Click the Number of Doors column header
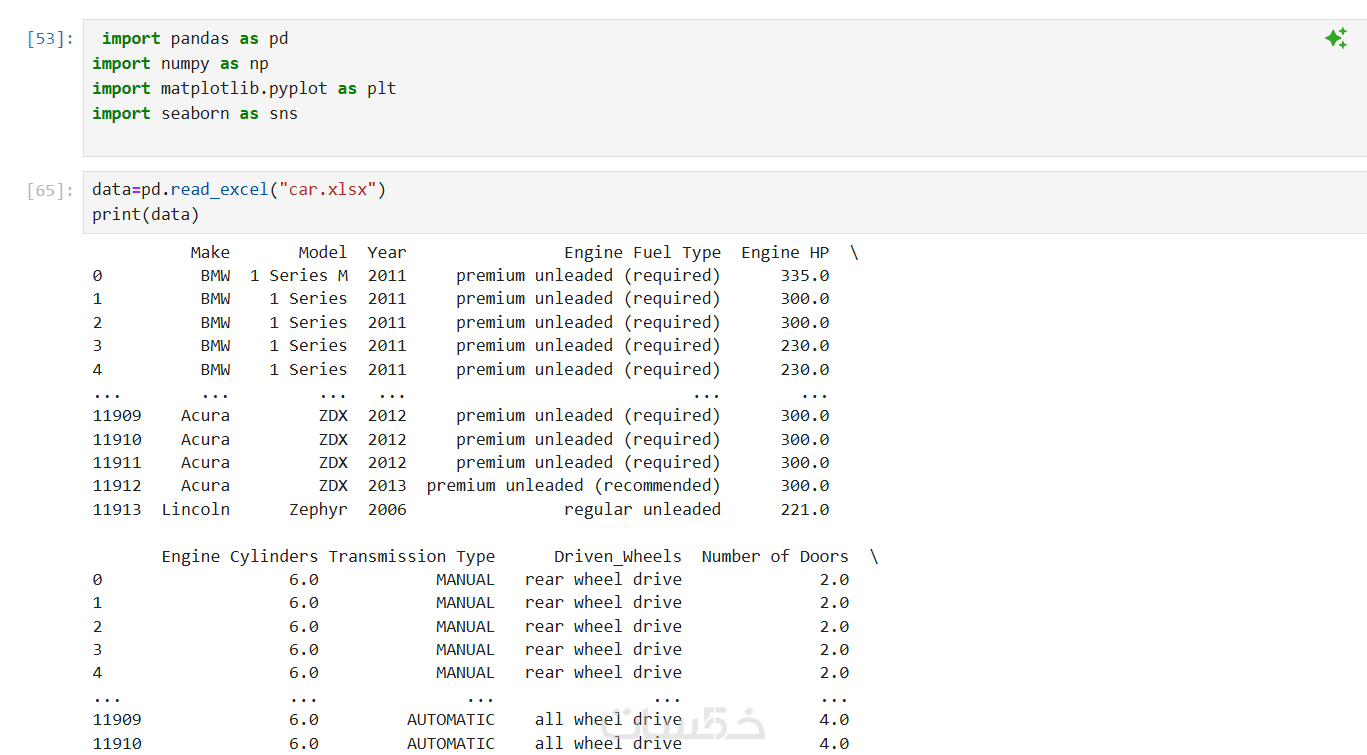 pyautogui.click(x=775, y=557)
